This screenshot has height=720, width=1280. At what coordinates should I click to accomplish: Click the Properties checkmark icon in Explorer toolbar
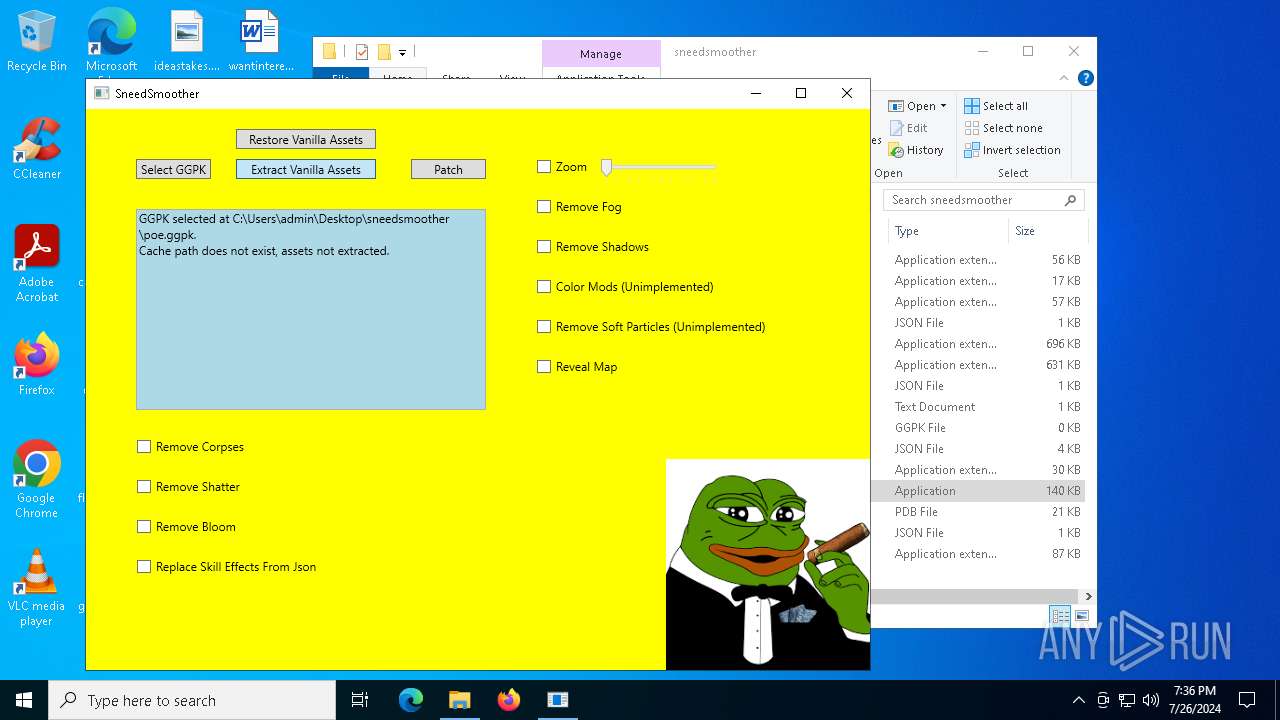click(x=362, y=52)
